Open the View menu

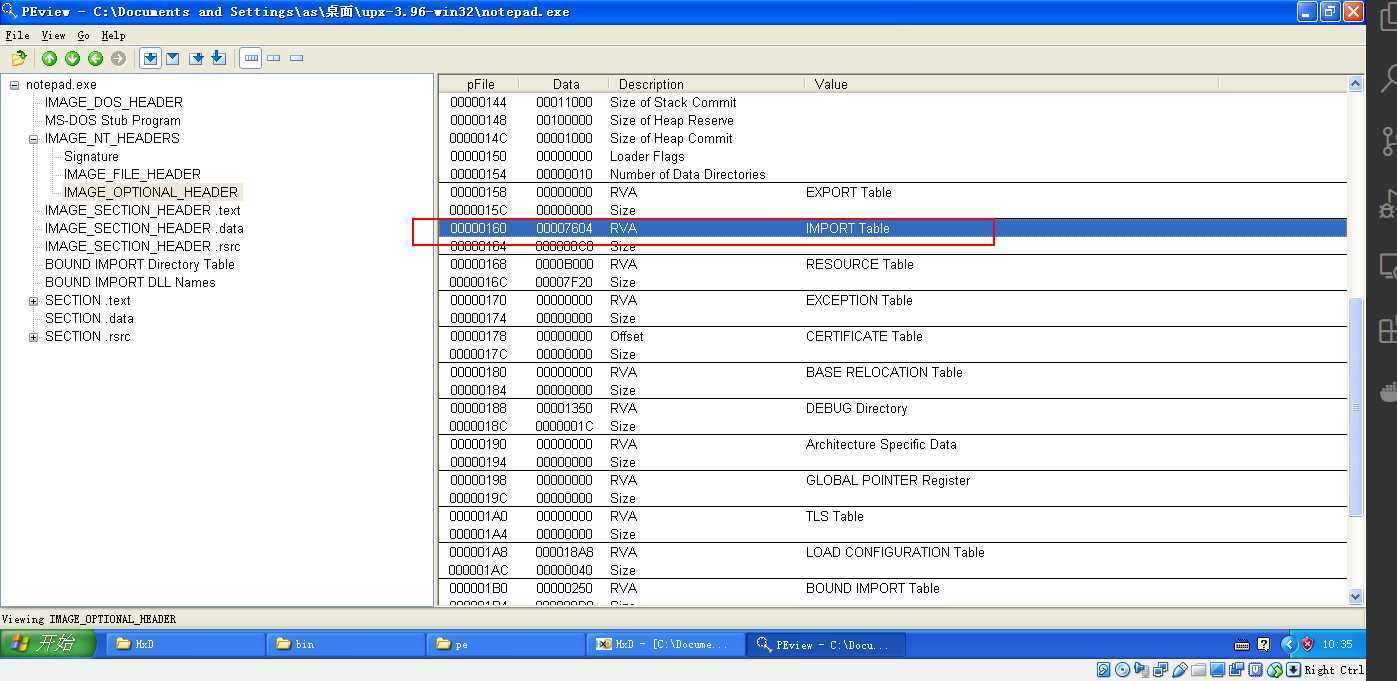coord(53,35)
